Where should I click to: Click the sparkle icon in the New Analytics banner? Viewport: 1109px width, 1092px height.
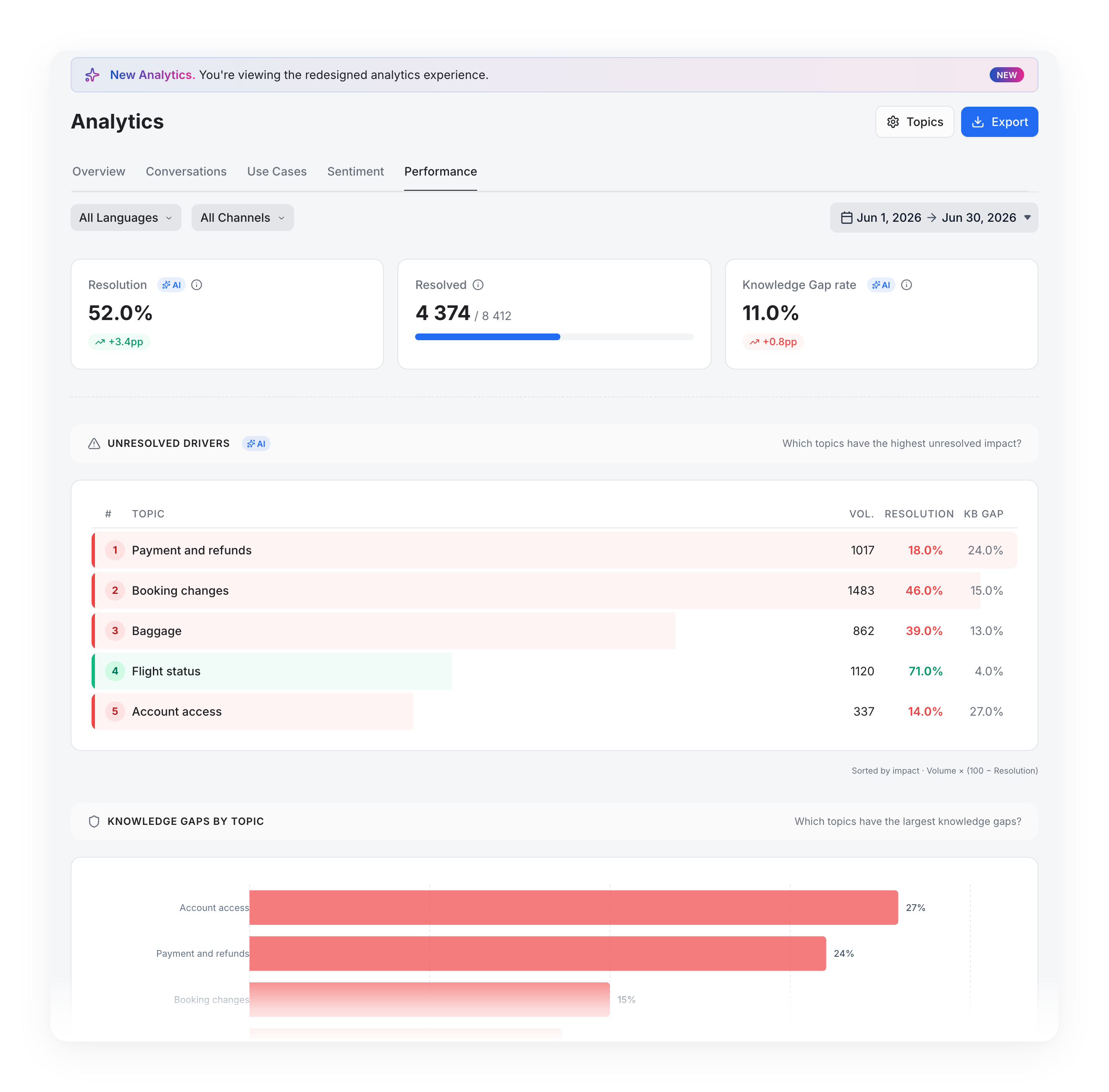[x=92, y=75]
